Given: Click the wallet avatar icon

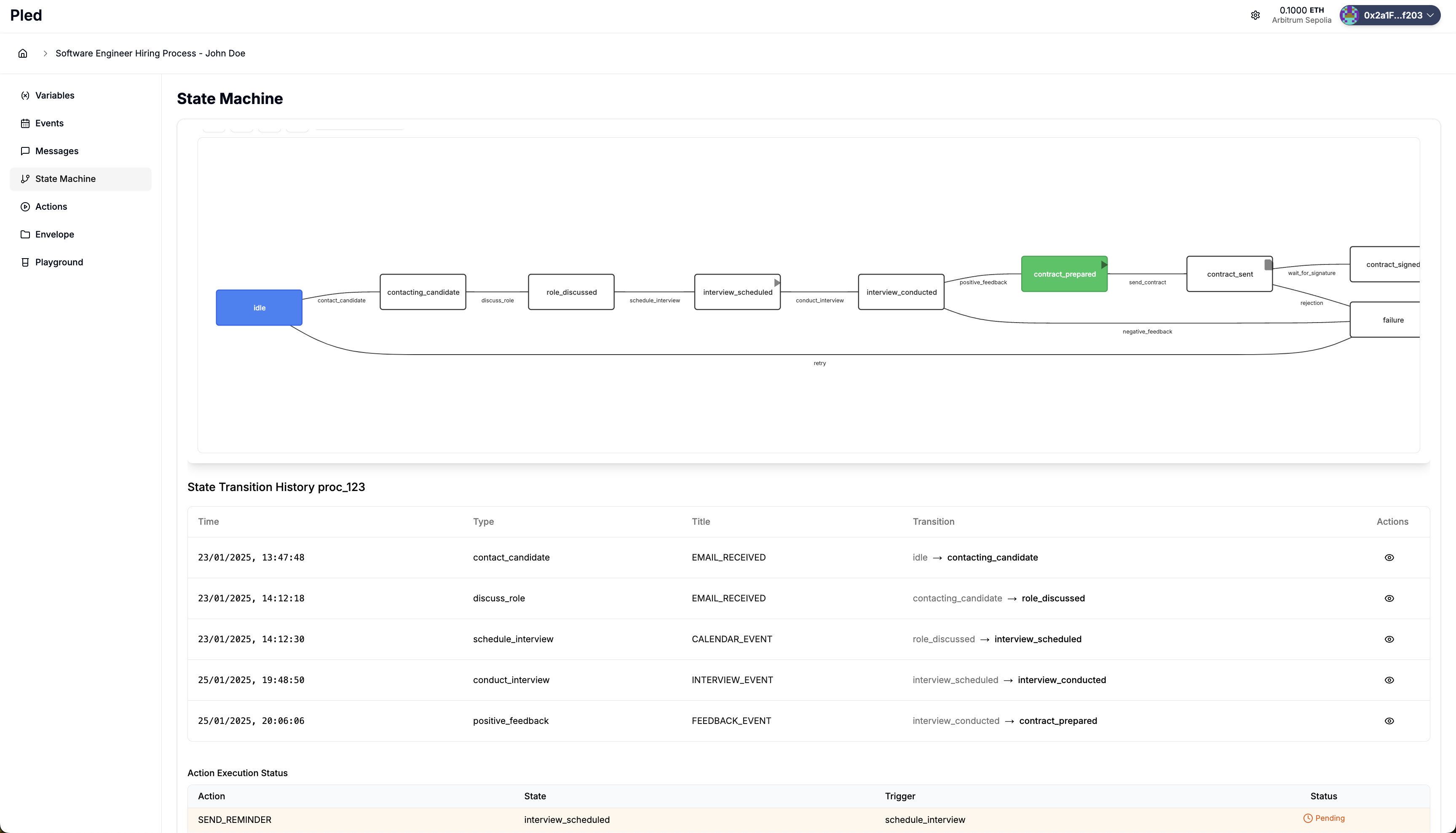Looking at the screenshot, I should [x=1349, y=16].
